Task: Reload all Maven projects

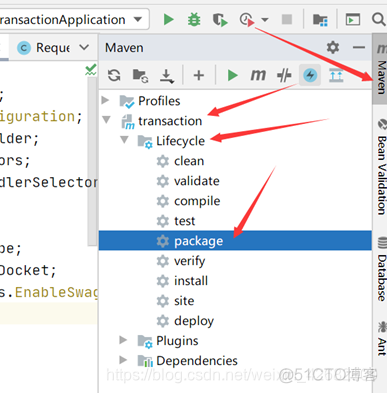Action: [x=114, y=75]
